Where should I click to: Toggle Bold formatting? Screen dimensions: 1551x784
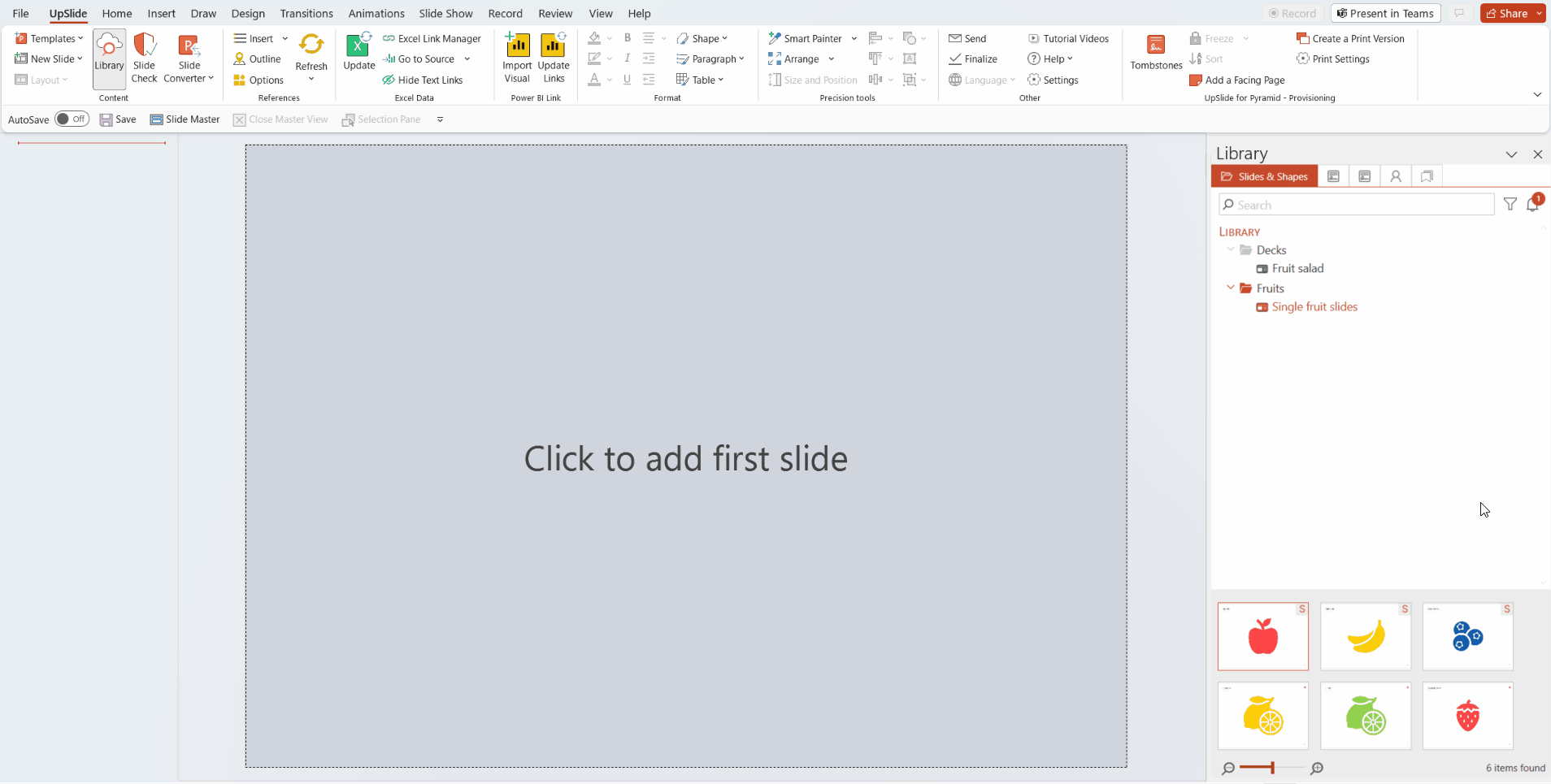click(628, 38)
